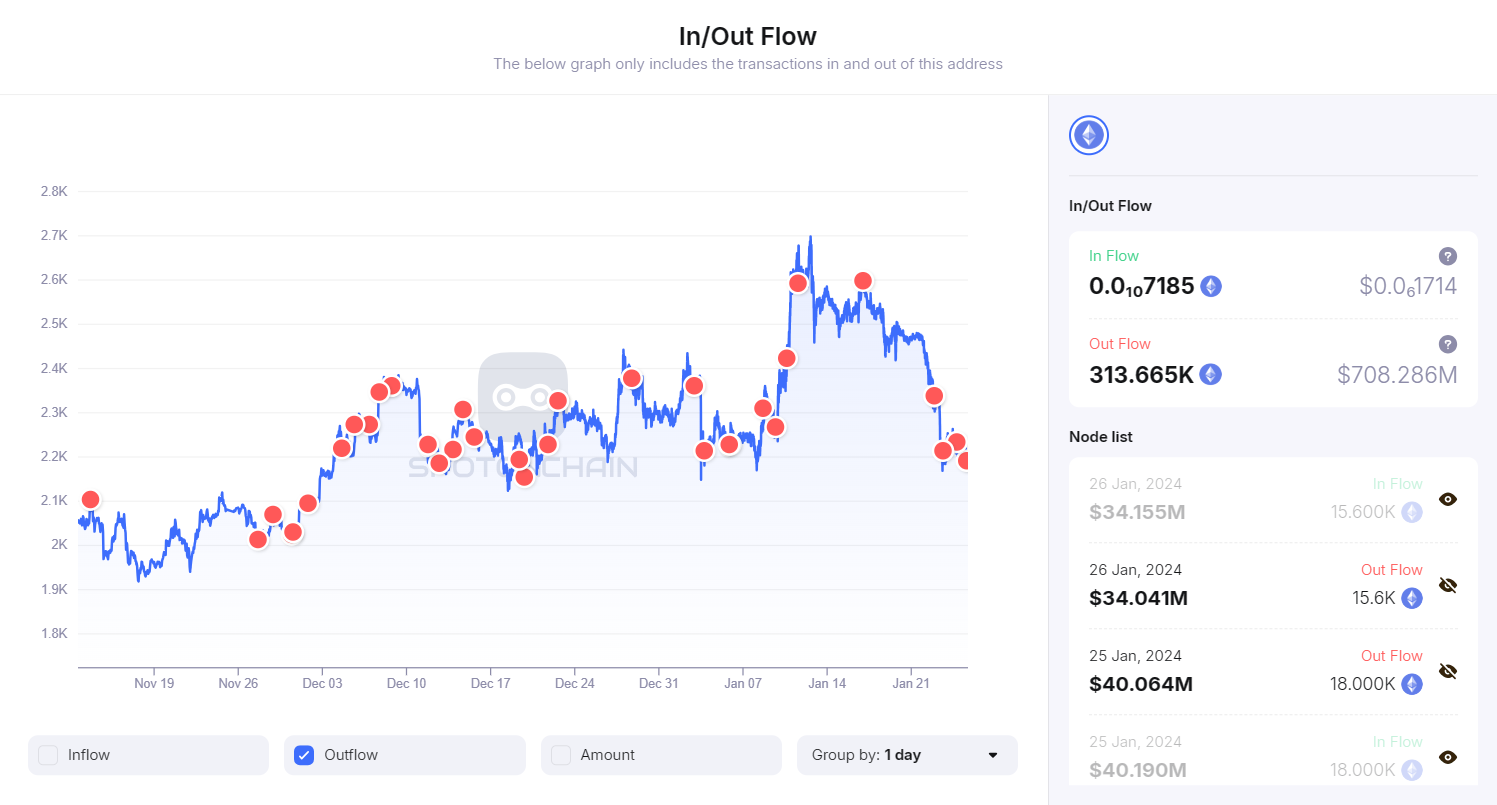Click the highest red marker near Jan 14 peak
The height and width of the screenshot is (805, 1497).
[x=797, y=283]
